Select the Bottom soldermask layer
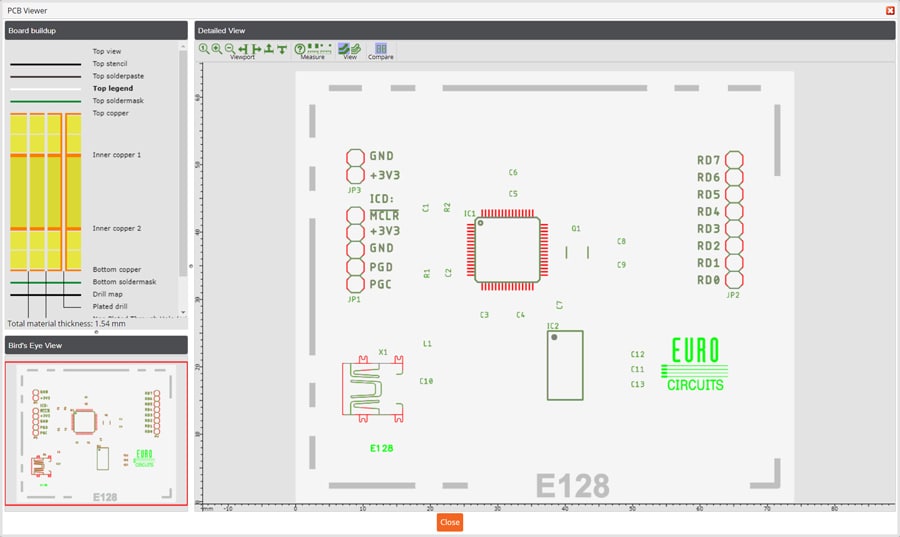900x537 pixels. [124, 282]
